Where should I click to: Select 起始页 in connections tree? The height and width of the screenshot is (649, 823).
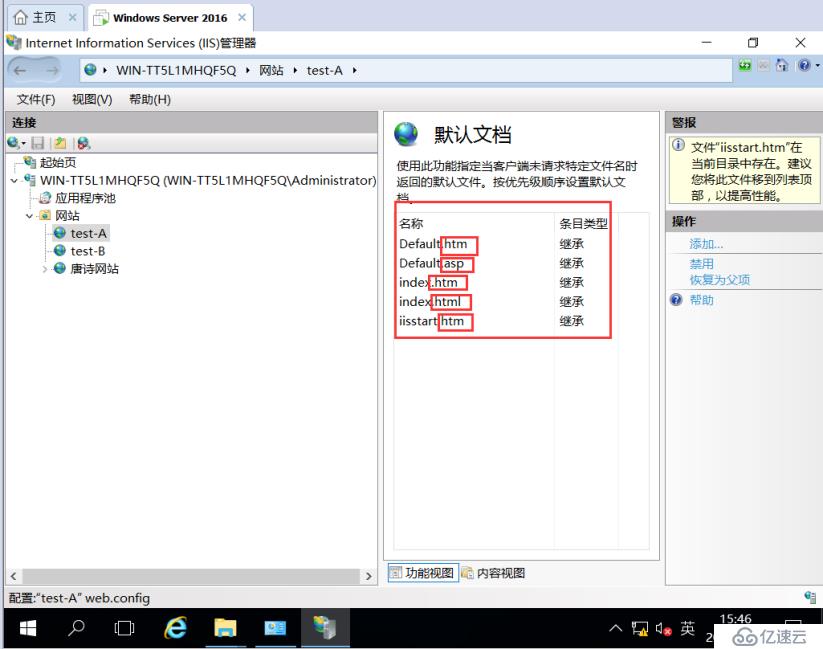[58, 162]
